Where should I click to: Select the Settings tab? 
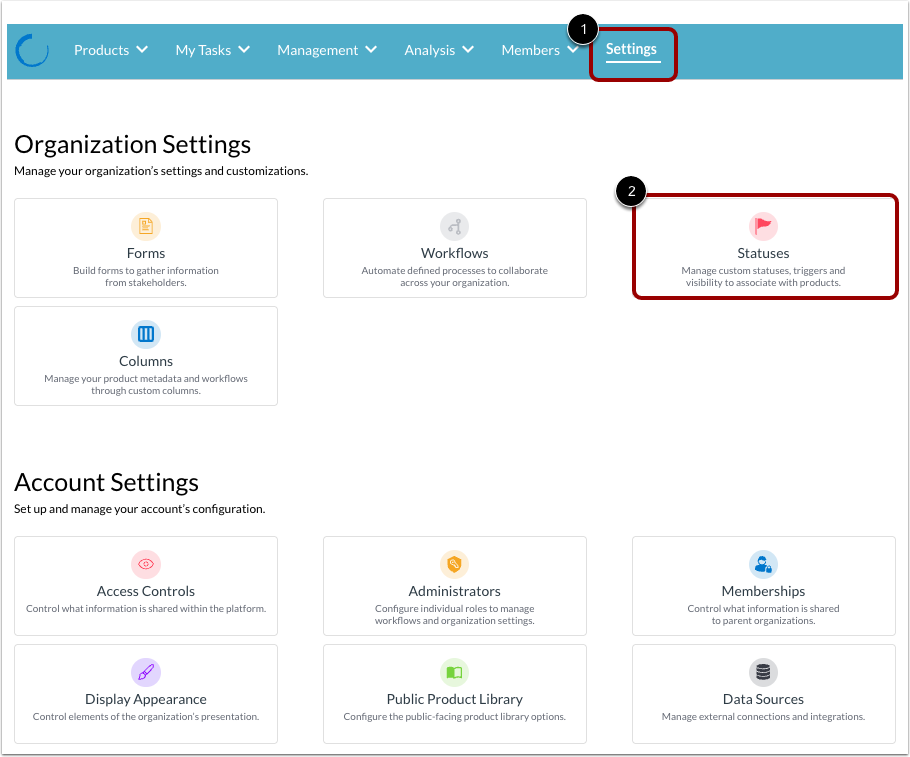(632, 48)
